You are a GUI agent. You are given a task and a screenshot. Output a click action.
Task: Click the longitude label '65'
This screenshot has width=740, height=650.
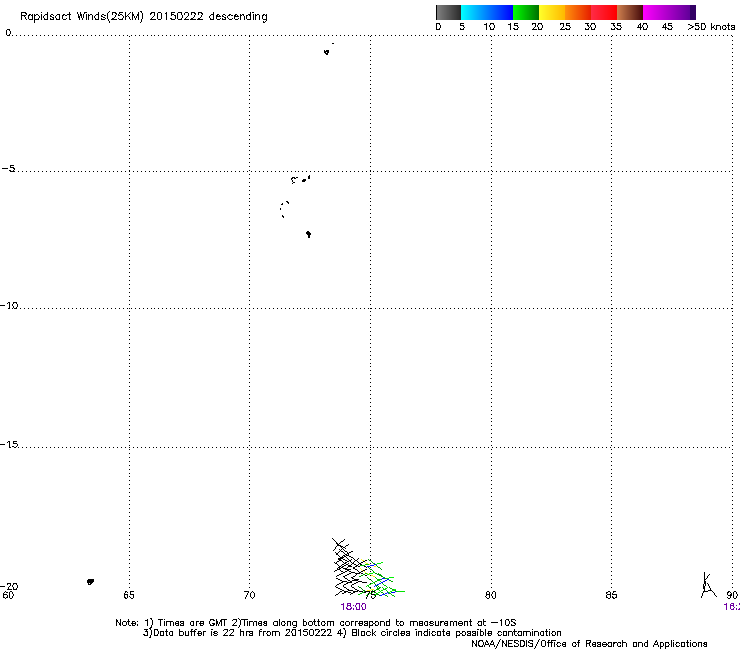129,595
